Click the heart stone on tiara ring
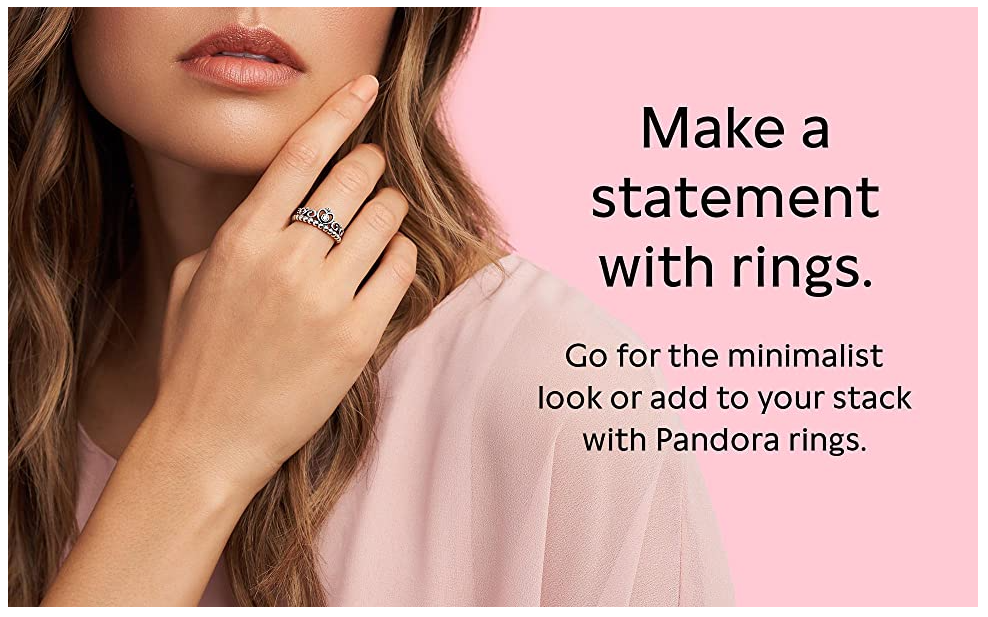 325,214
